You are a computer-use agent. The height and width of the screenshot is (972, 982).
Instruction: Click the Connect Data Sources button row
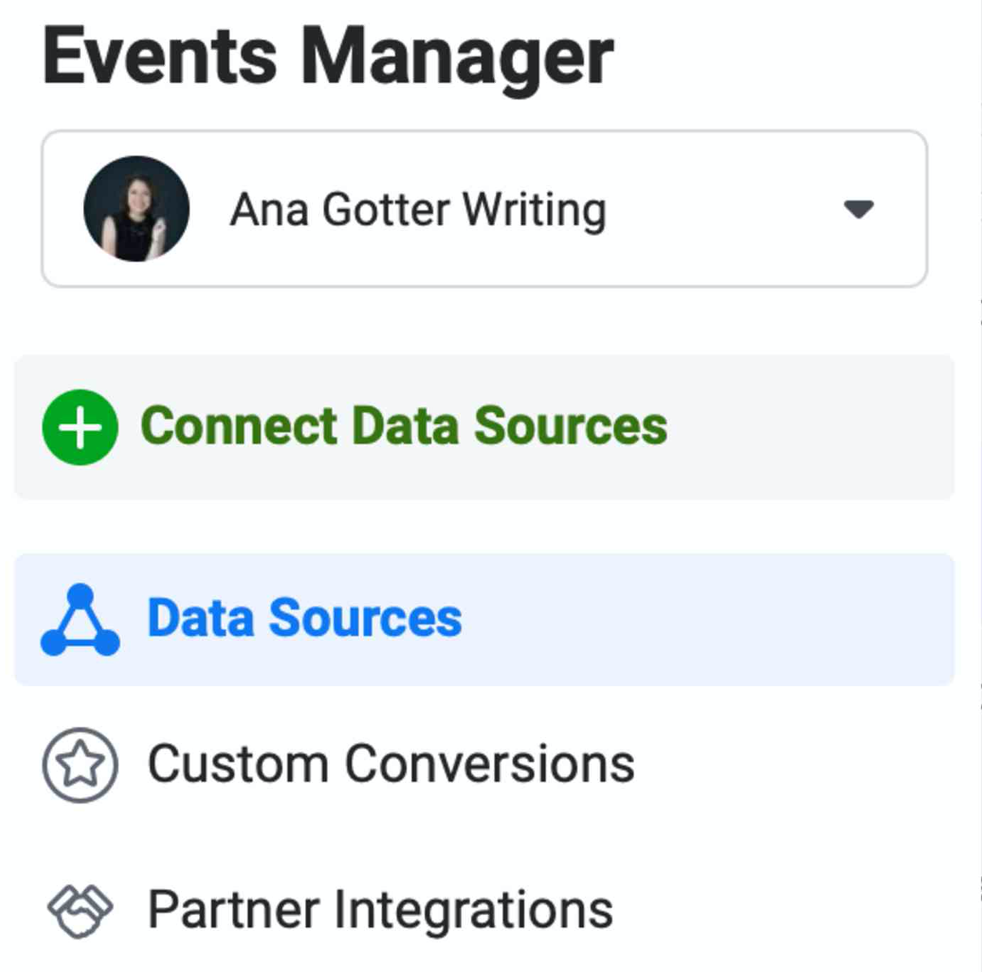(x=404, y=426)
